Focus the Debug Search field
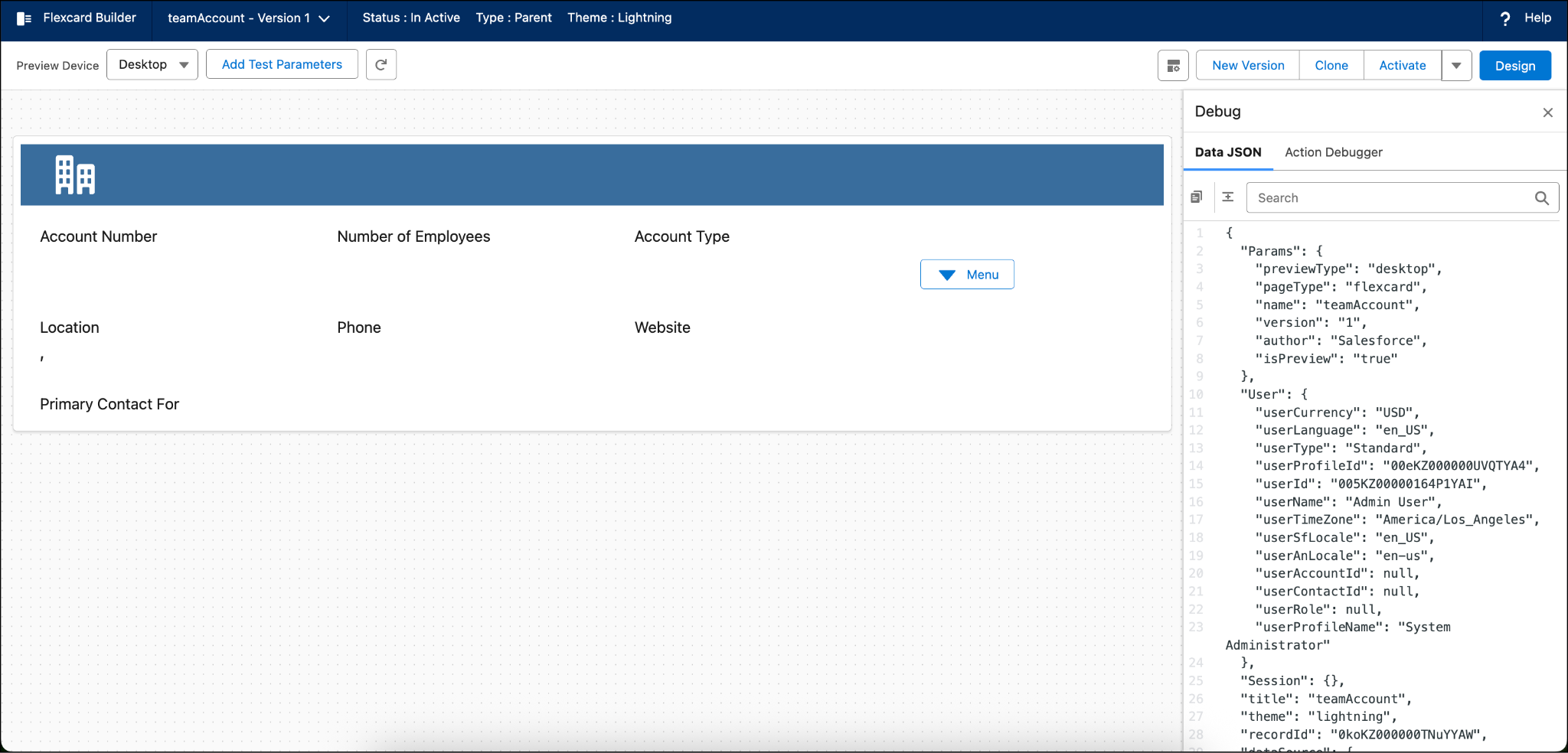1568x753 pixels. (1403, 197)
